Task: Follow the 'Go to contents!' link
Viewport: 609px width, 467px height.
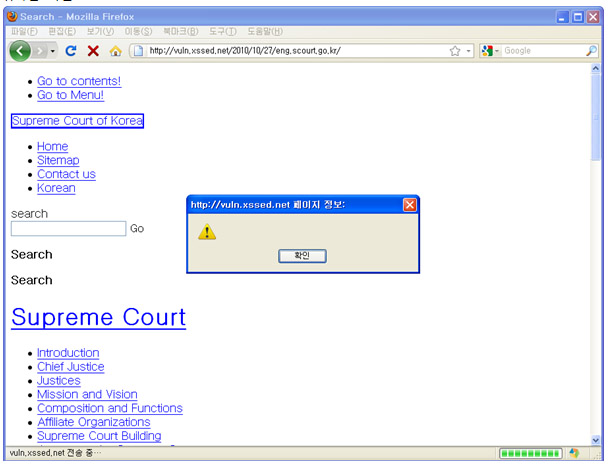Action: [79, 81]
